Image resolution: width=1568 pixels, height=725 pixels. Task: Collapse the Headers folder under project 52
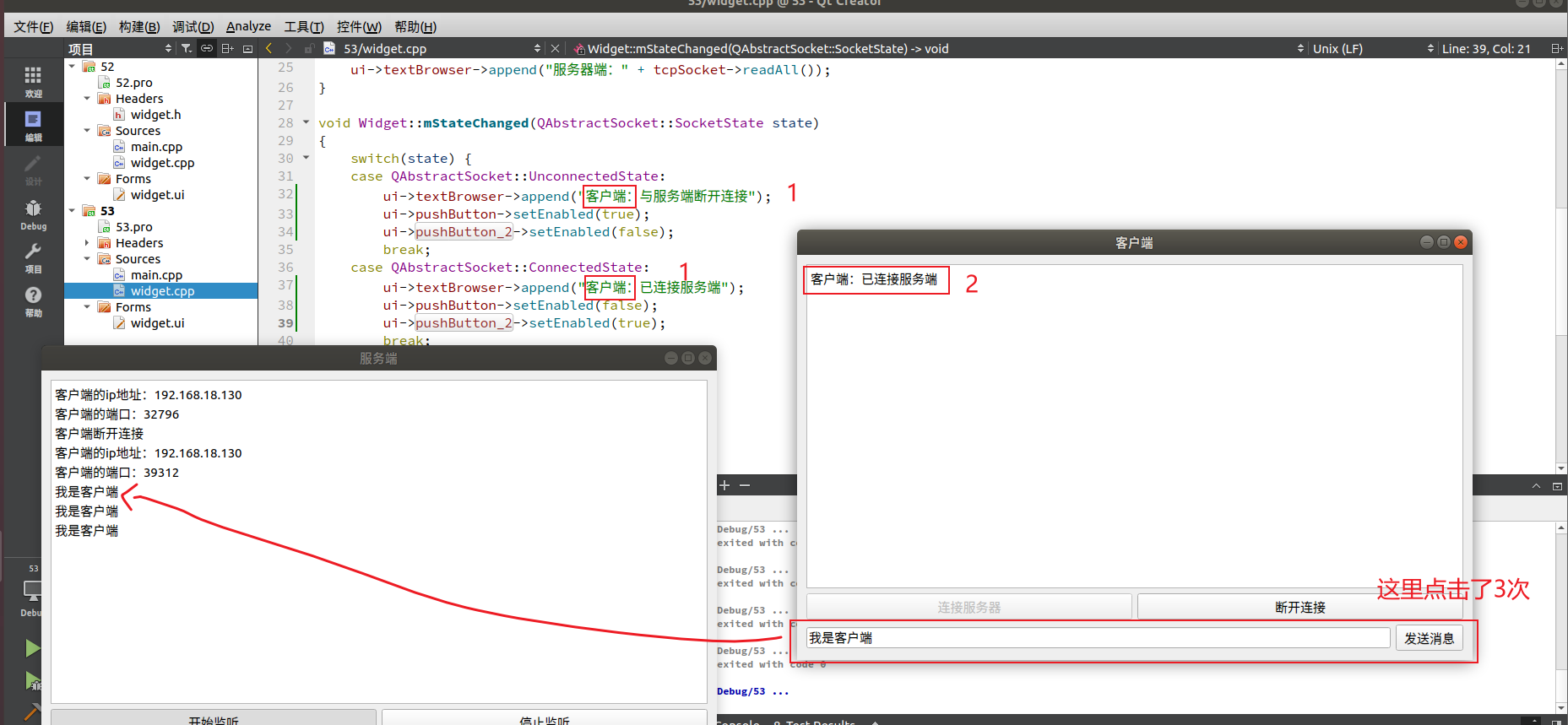87,99
